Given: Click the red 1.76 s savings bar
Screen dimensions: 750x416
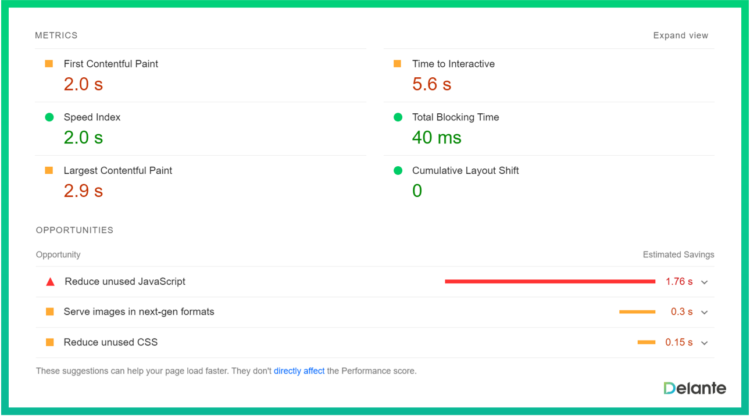Looking at the screenshot, I should point(550,282).
